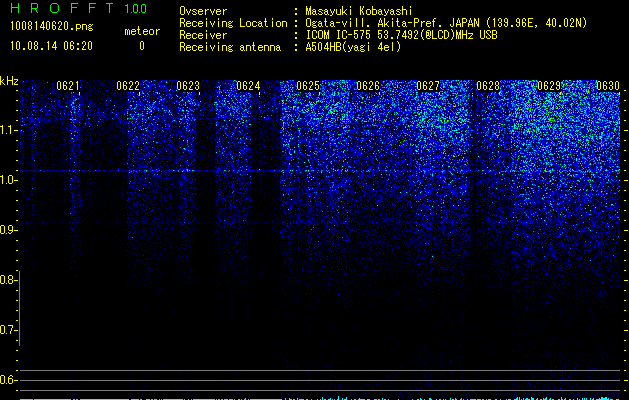Click the 0625 time marker
This screenshot has width=629, height=400.
(308, 86)
